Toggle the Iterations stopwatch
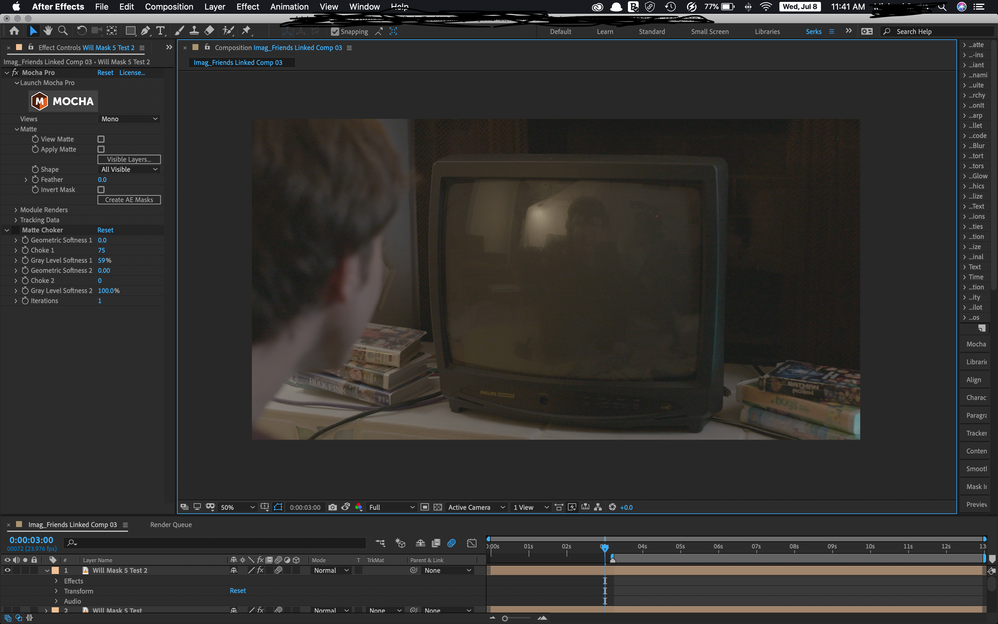998x624 pixels. 25,301
